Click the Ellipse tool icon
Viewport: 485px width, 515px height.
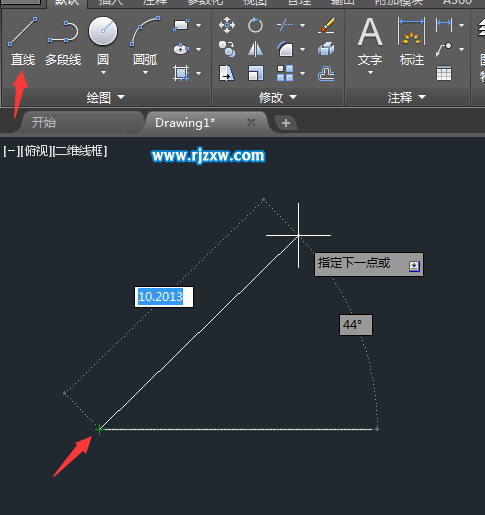coord(181,49)
